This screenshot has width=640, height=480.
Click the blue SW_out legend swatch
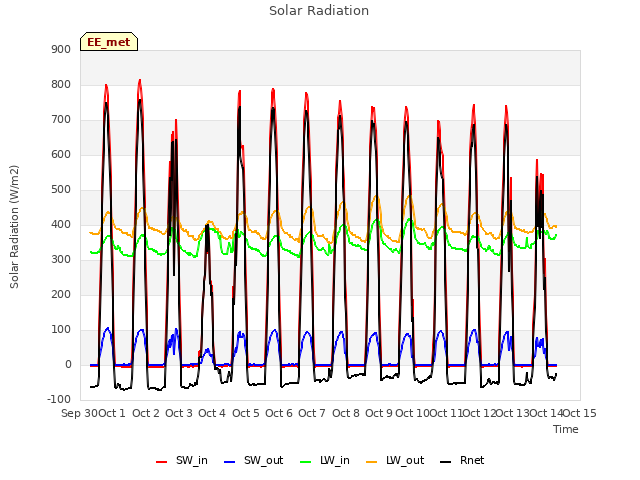[230, 462]
